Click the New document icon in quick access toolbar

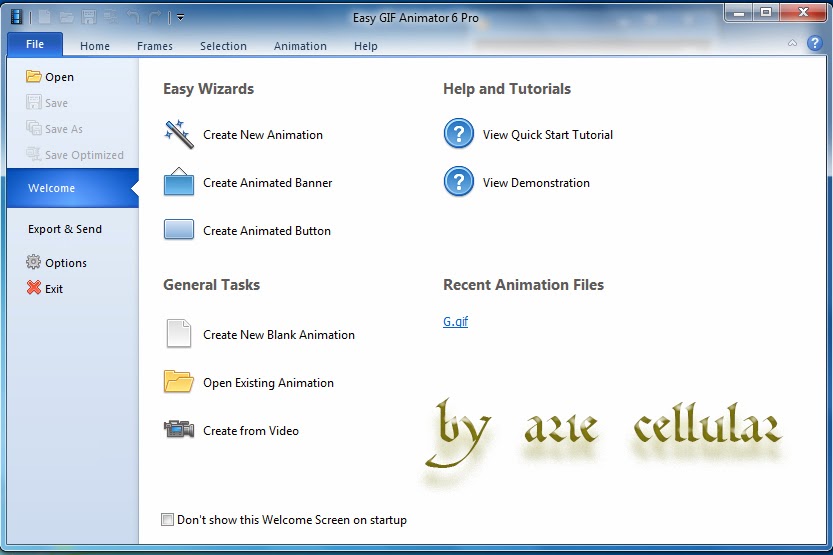[x=45, y=17]
